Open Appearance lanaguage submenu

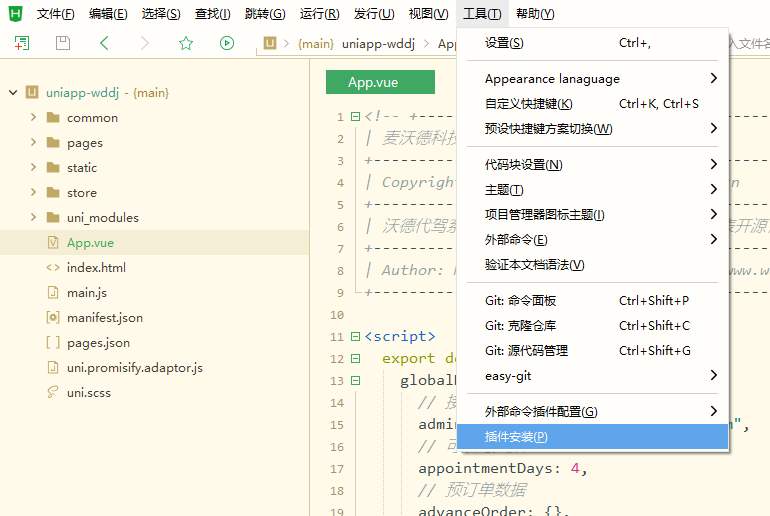pos(593,79)
